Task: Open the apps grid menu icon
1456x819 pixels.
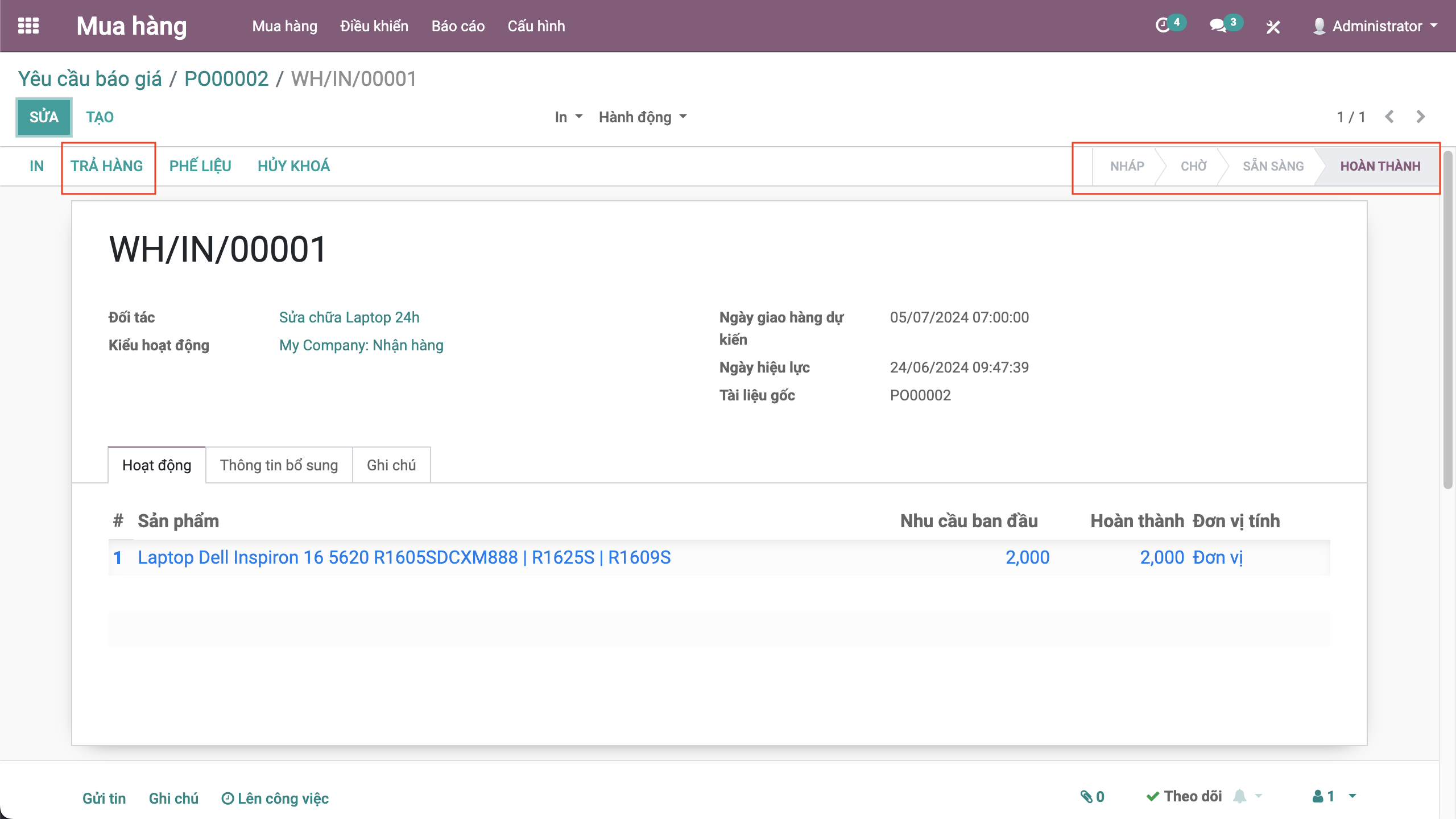Action: [x=28, y=26]
